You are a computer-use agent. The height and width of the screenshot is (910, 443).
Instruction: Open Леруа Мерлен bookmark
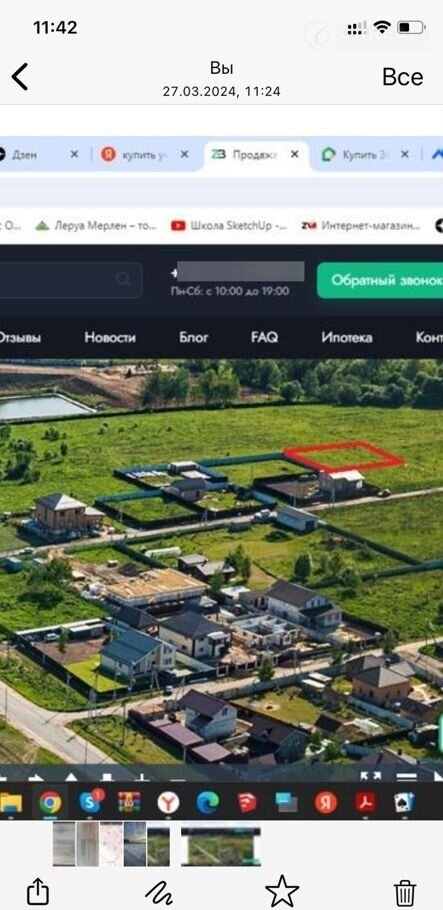pyautogui.click(x=96, y=226)
